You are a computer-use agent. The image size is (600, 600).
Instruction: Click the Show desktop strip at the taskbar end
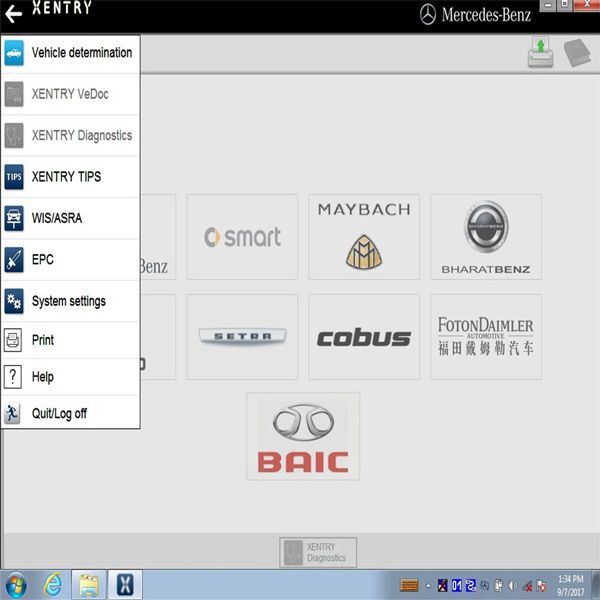pyautogui.click(x=596, y=585)
